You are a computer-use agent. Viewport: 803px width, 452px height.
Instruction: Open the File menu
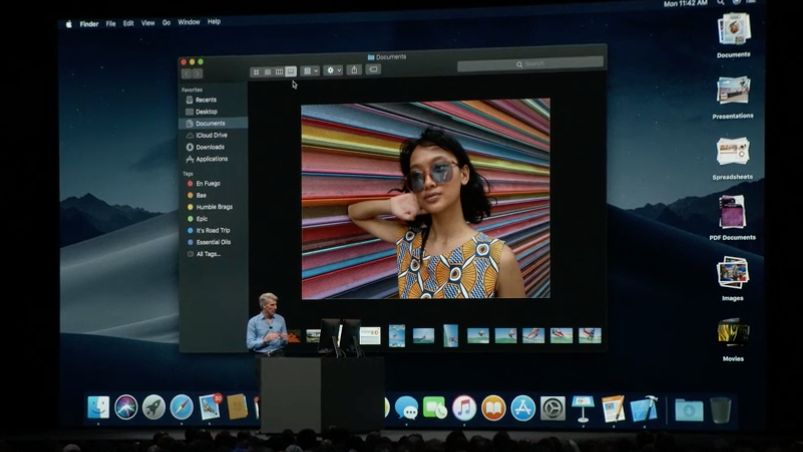111,24
